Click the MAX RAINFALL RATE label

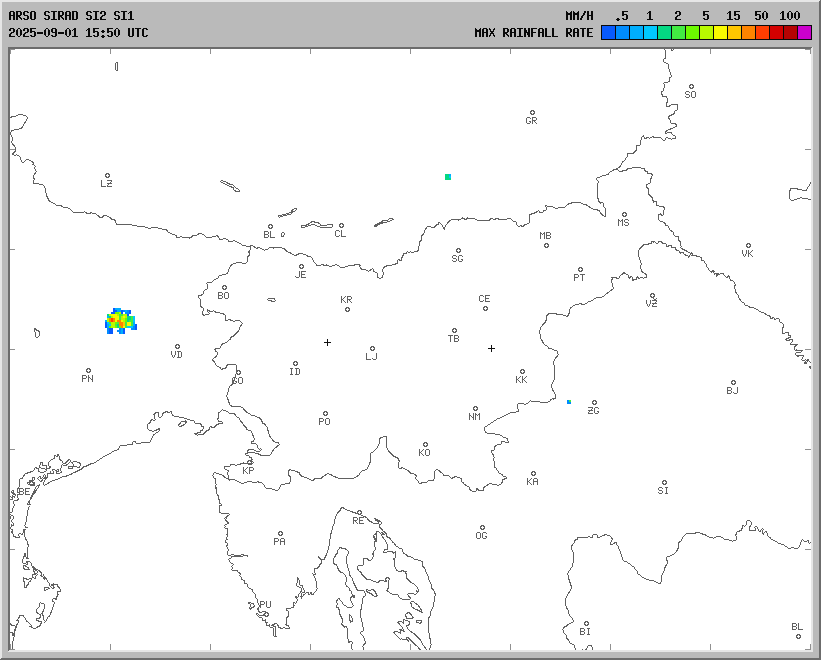(534, 32)
